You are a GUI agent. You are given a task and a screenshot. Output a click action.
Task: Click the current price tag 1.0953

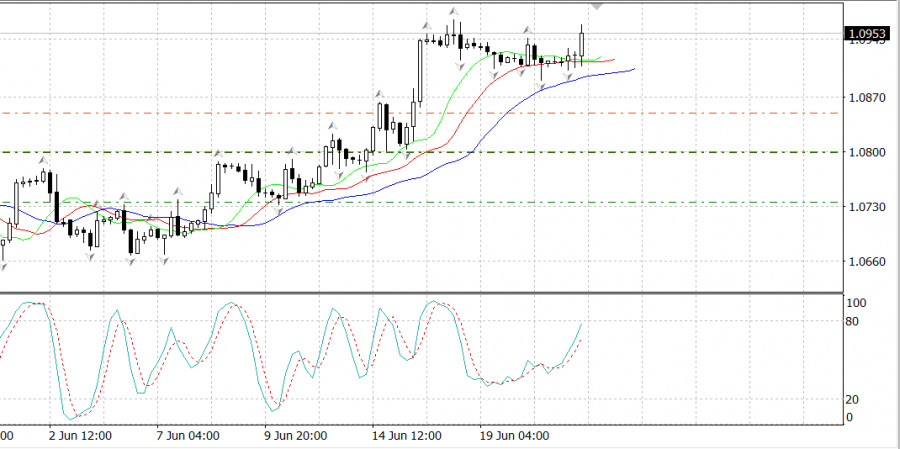tap(868, 33)
